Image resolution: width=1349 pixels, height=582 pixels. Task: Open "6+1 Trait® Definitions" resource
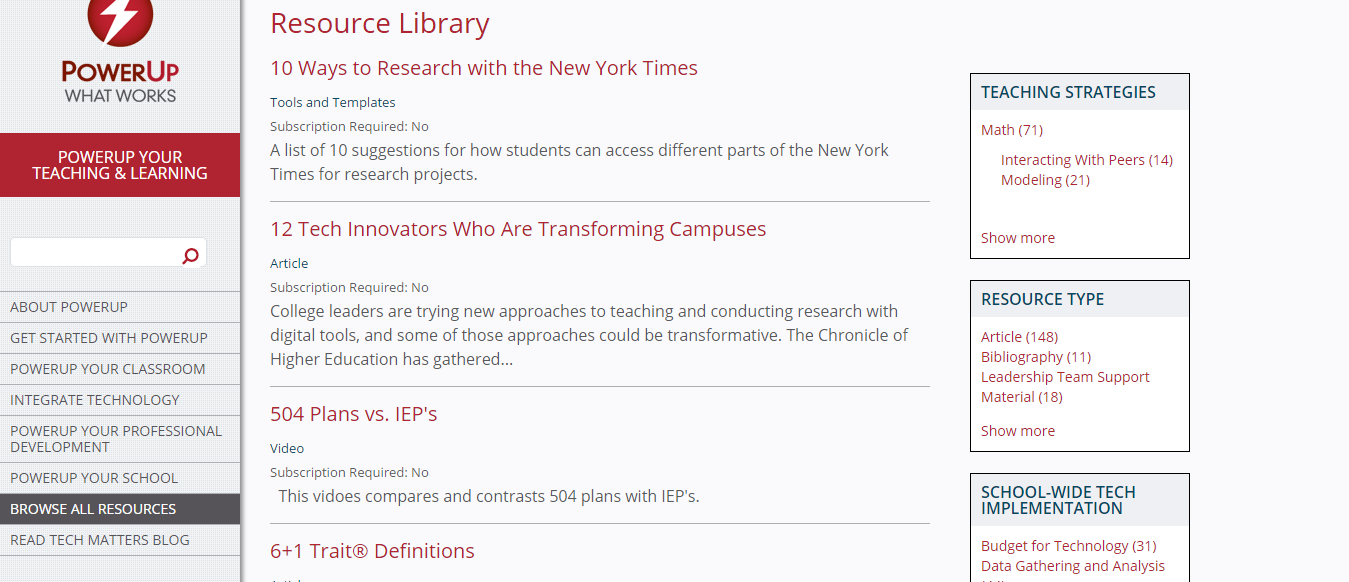point(372,550)
